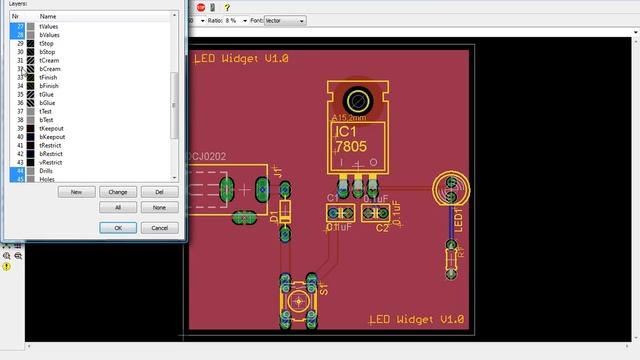The width and height of the screenshot is (640, 360).
Task: Click Cancel in the layers dialog
Action: (x=160, y=228)
